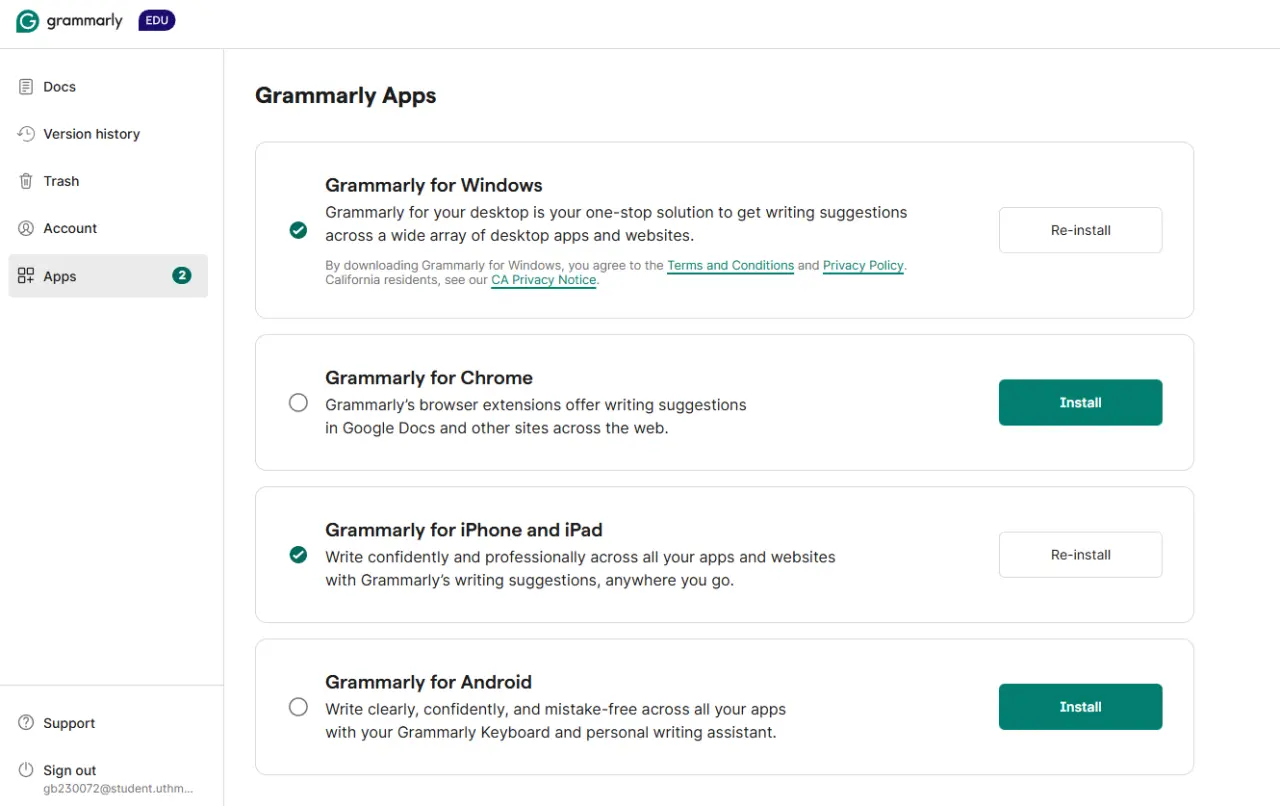
Task: Click the Account profile icon
Action: point(26,228)
